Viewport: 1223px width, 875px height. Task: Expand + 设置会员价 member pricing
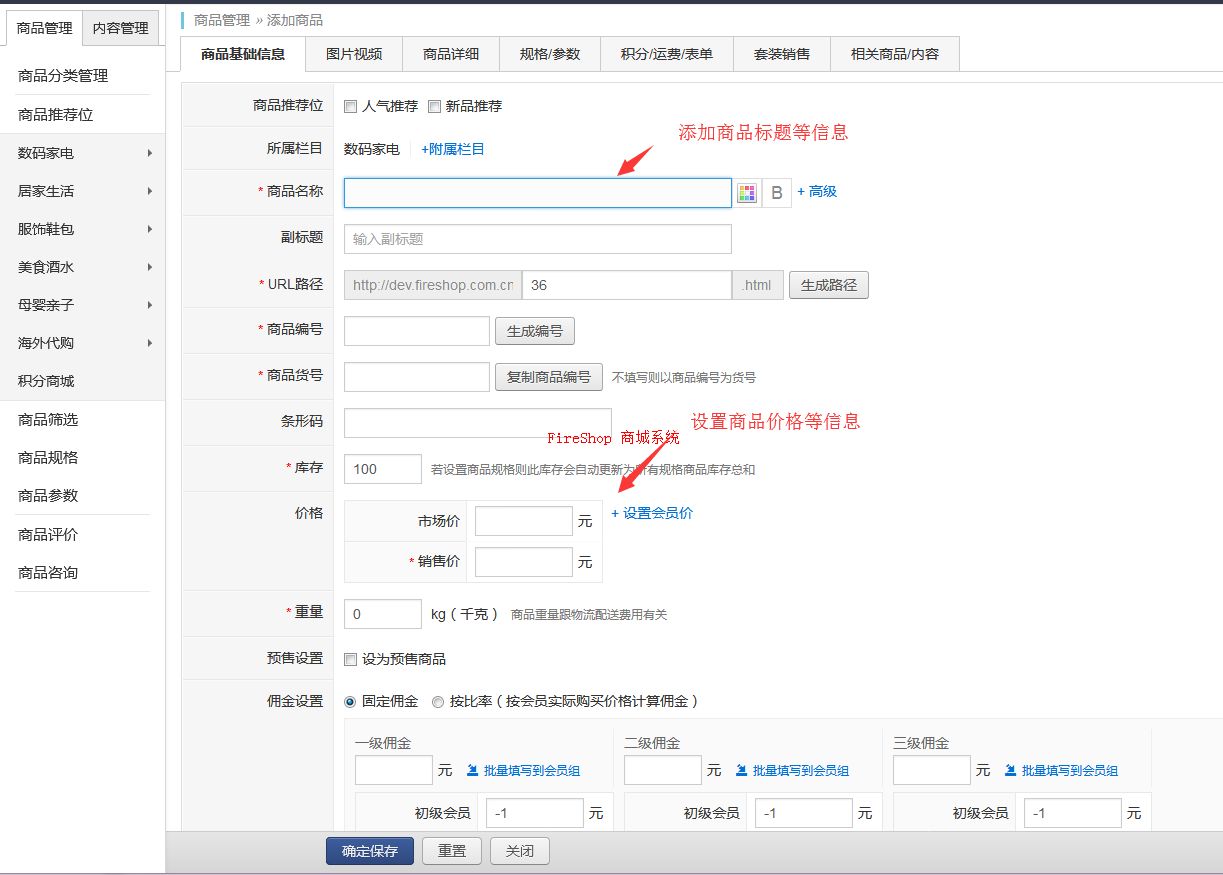point(652,513)
